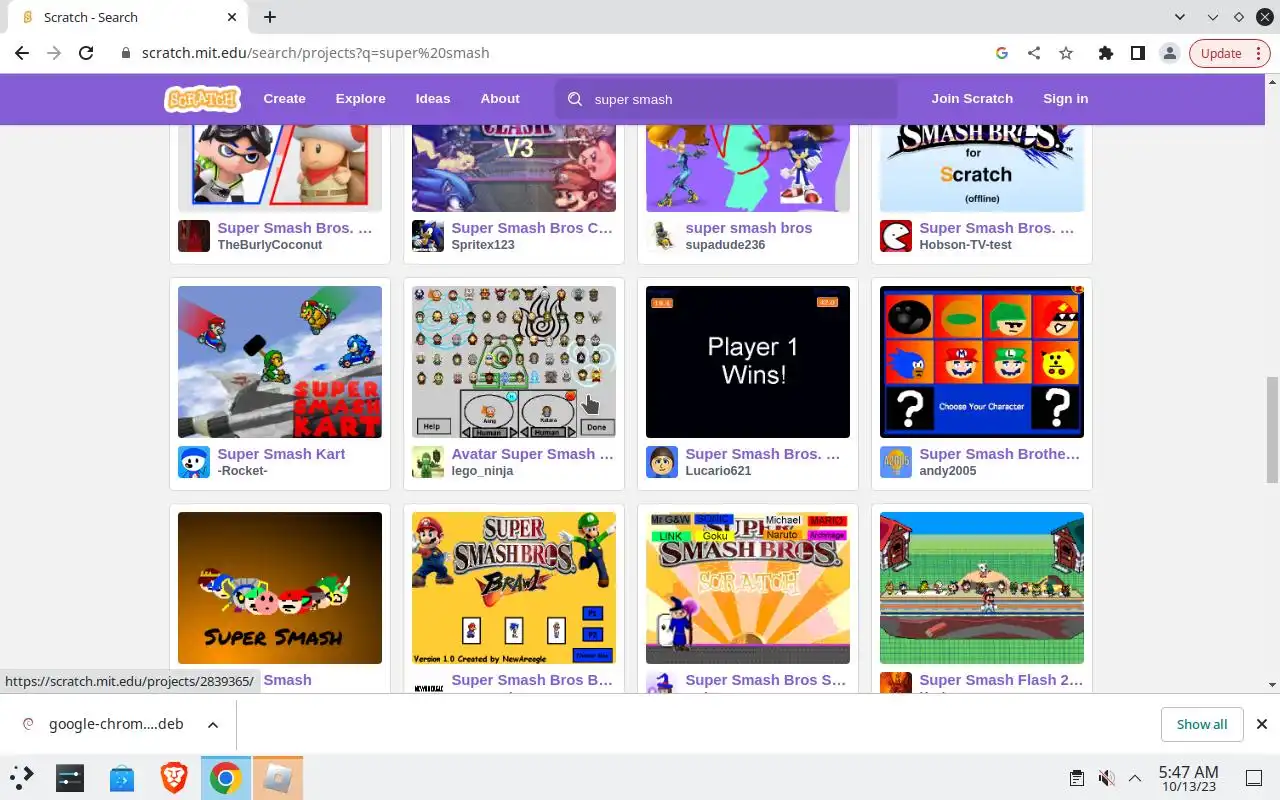Click the Chrome forward arrow
This screenshot has height=800, width=1280.
[x=54, y=53]
